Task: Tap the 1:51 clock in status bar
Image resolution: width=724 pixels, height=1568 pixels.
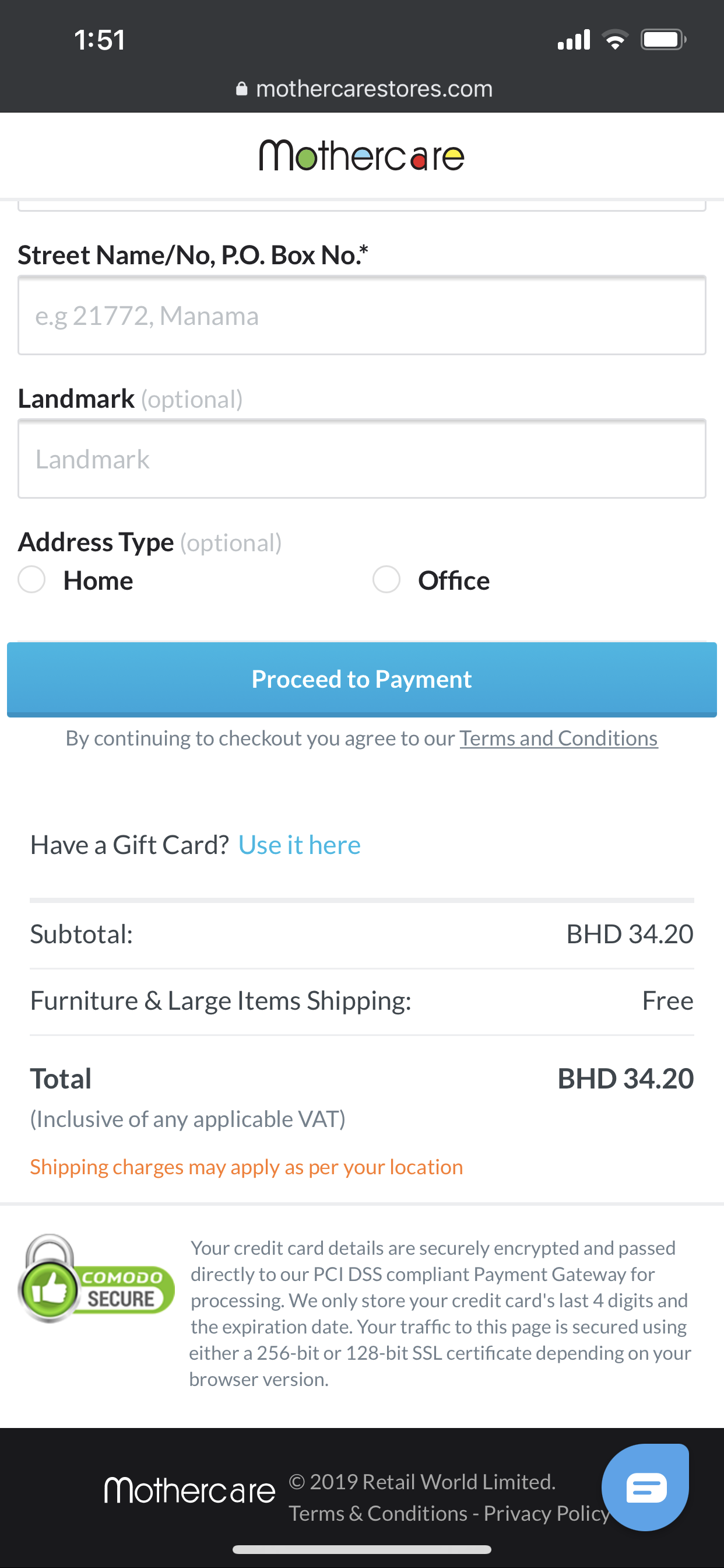Action: pyautogui.click(x=99, y=40)
